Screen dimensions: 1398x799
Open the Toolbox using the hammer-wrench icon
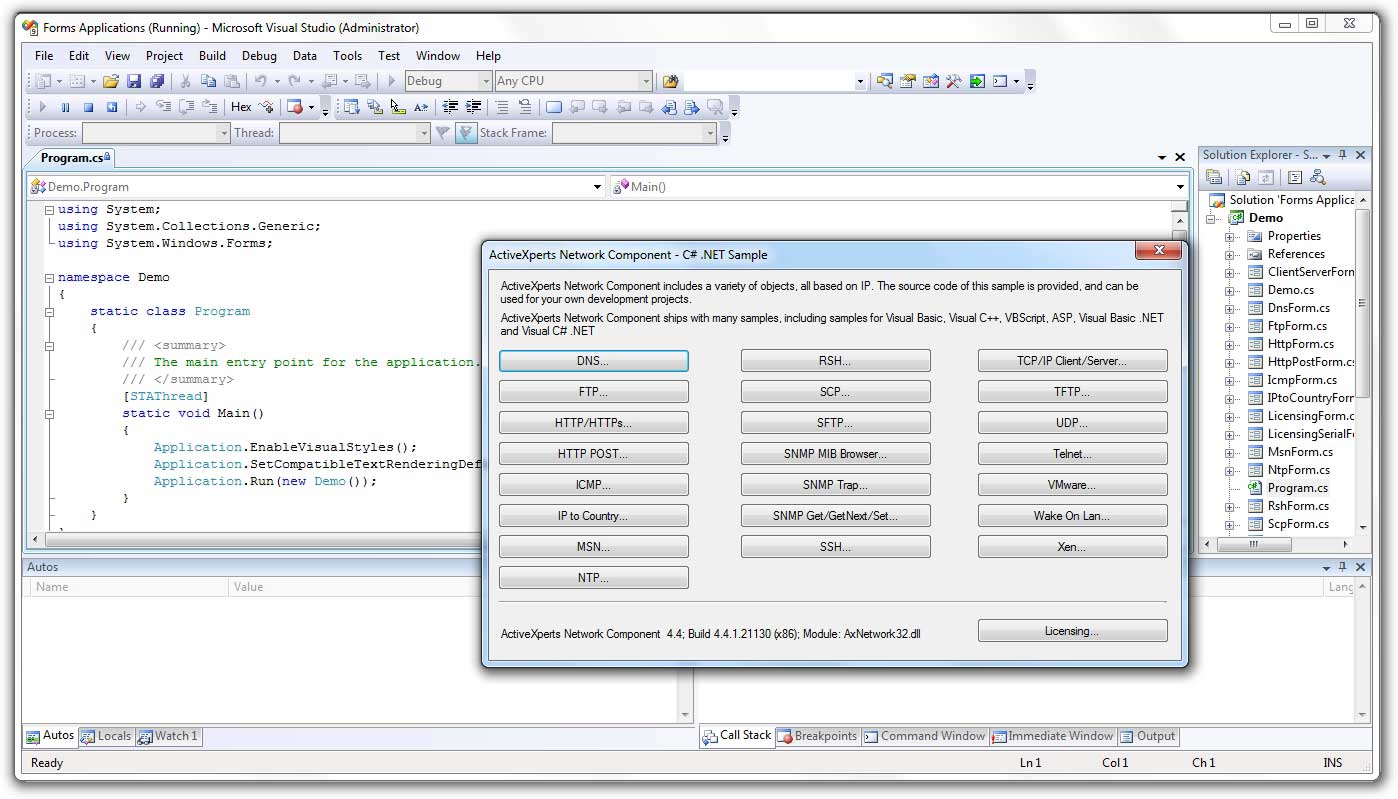point(953,81)
